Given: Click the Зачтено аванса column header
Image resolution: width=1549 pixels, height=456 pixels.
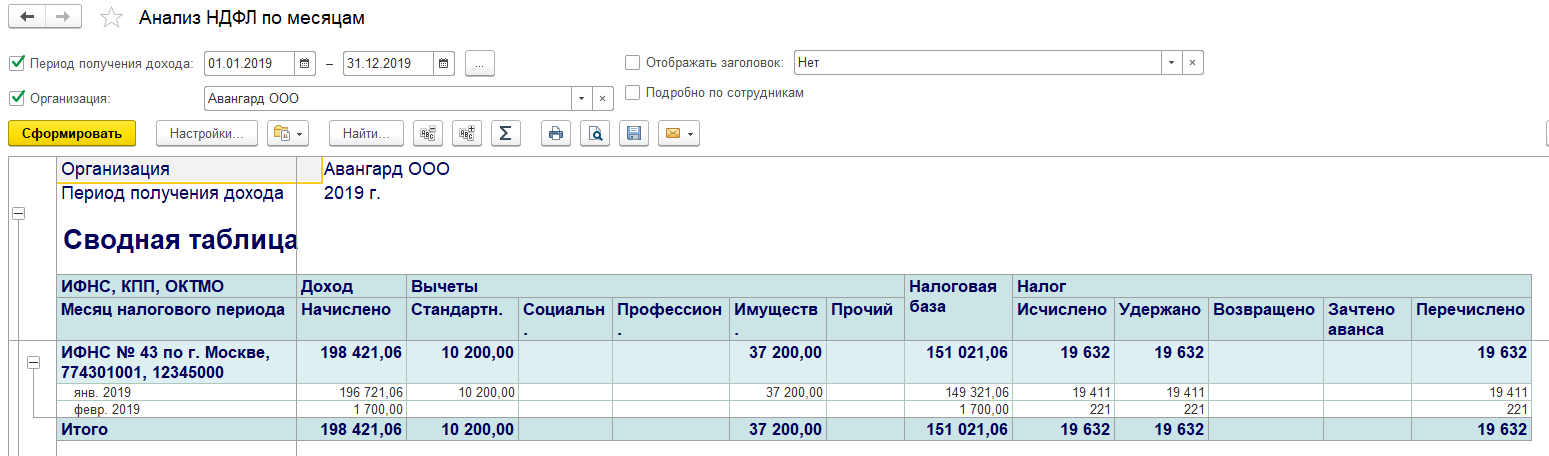Looking at the screenshot, I should tap(1367, 319).
